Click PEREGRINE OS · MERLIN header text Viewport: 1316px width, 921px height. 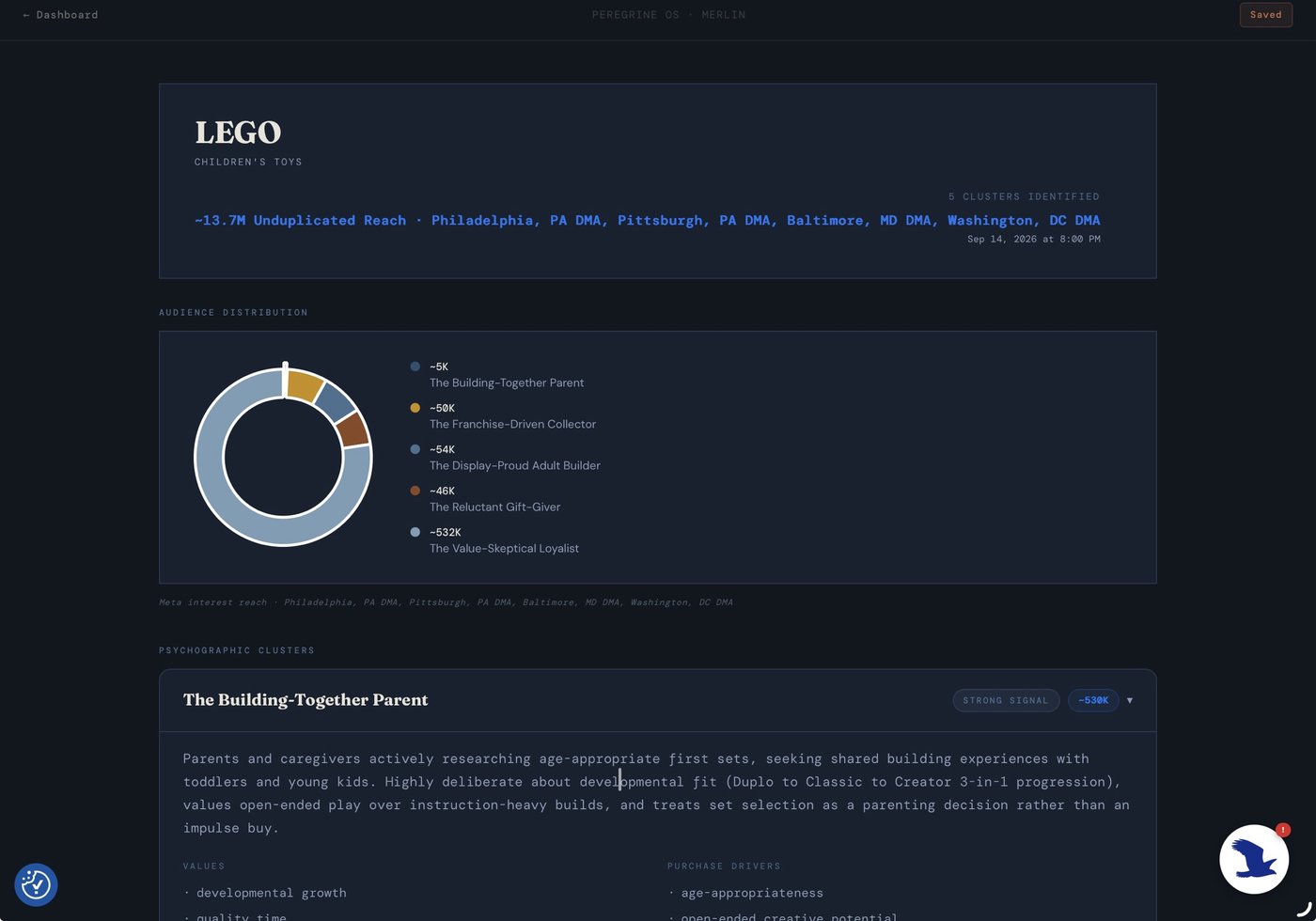[668, 15]
